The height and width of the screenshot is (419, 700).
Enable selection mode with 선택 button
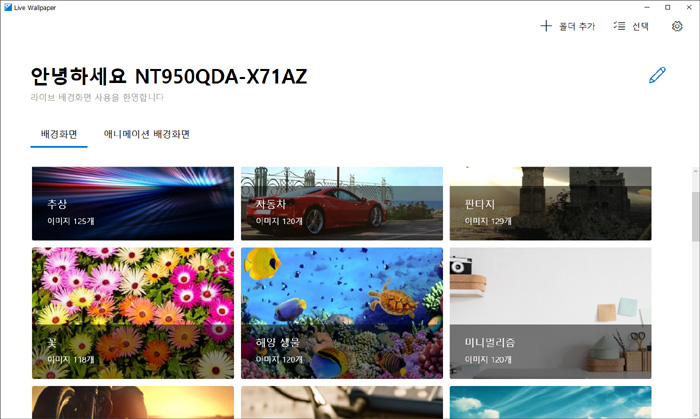[630, 26]
